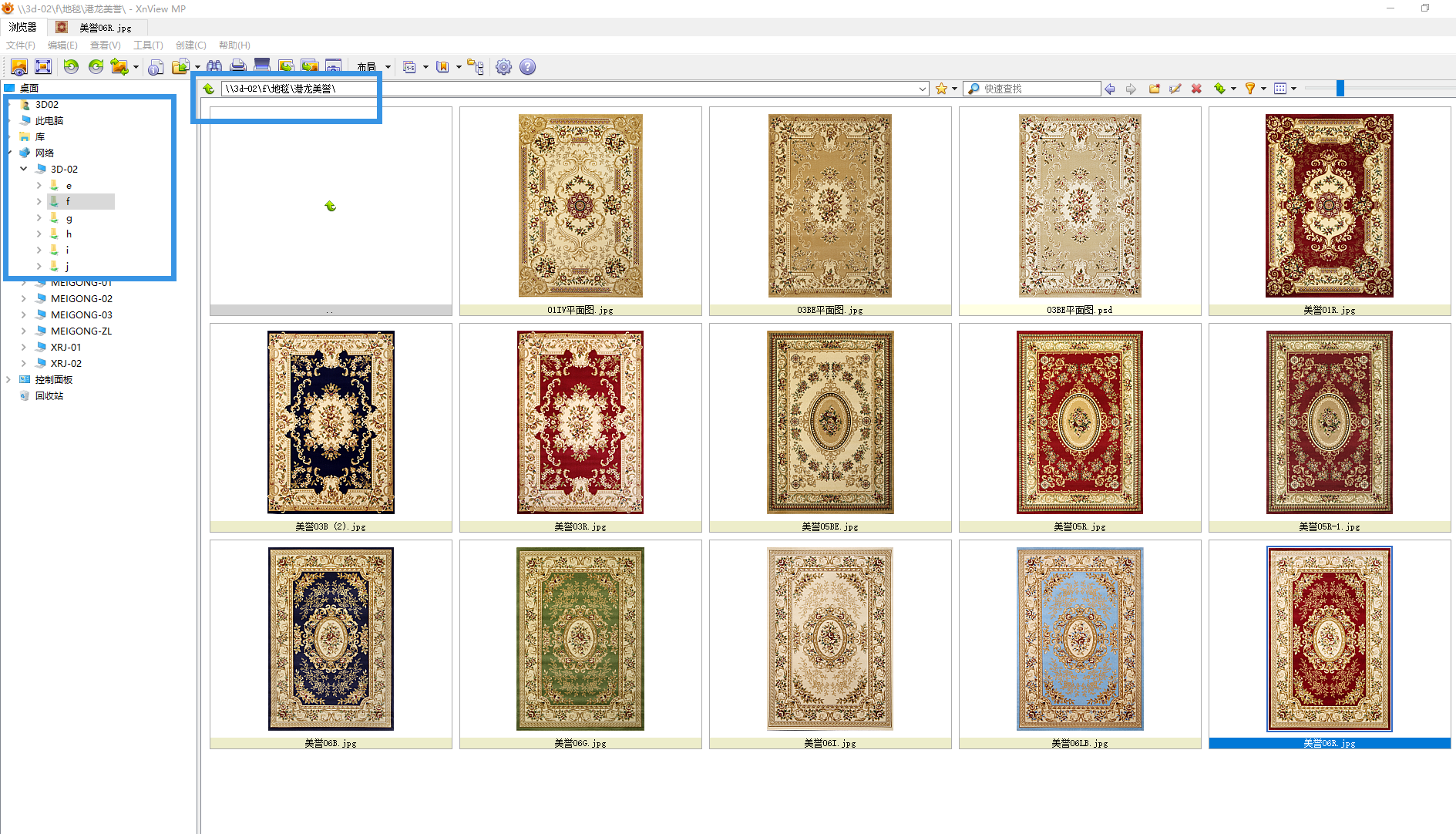Viewport: 1456px width, 834px height.
Task: Rotate image counter-clockwise using toolbar icon
Action: point(71,67)
